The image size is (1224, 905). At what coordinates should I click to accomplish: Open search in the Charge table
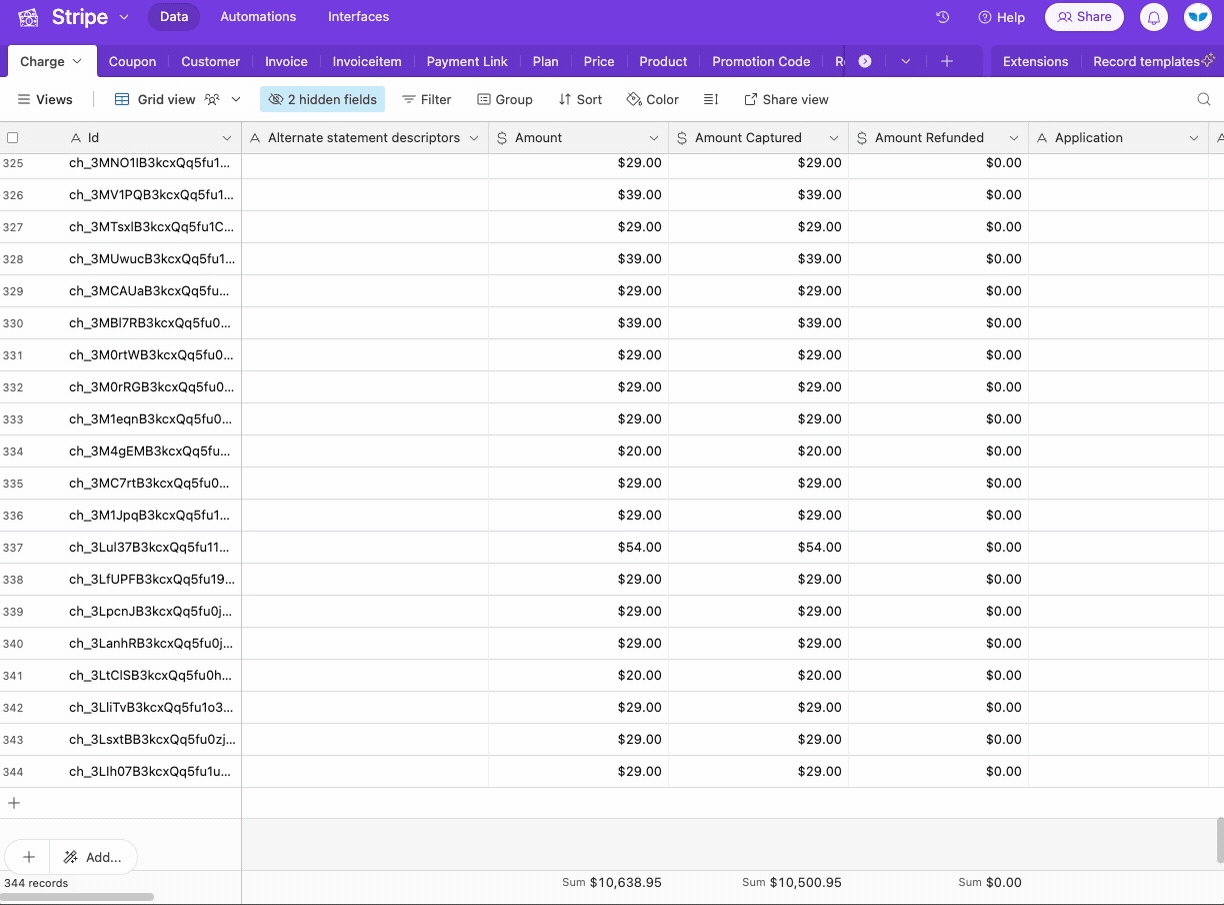point(1204,99)
